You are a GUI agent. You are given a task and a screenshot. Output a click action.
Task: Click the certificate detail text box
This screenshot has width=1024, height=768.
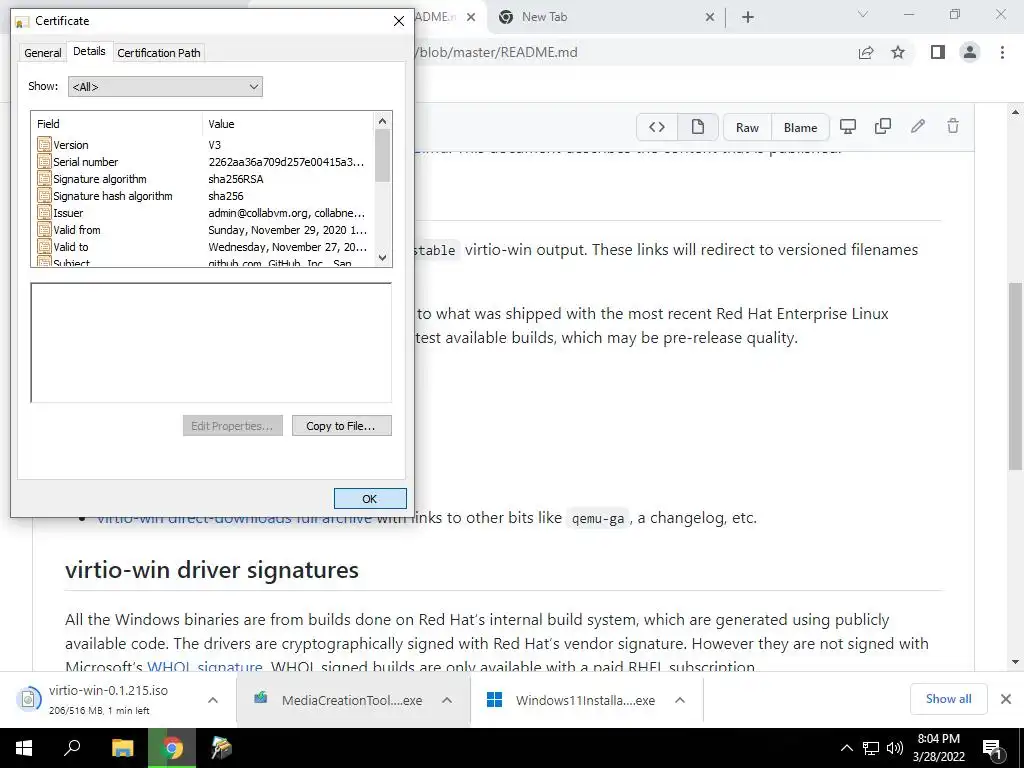(x=211, y=343)
